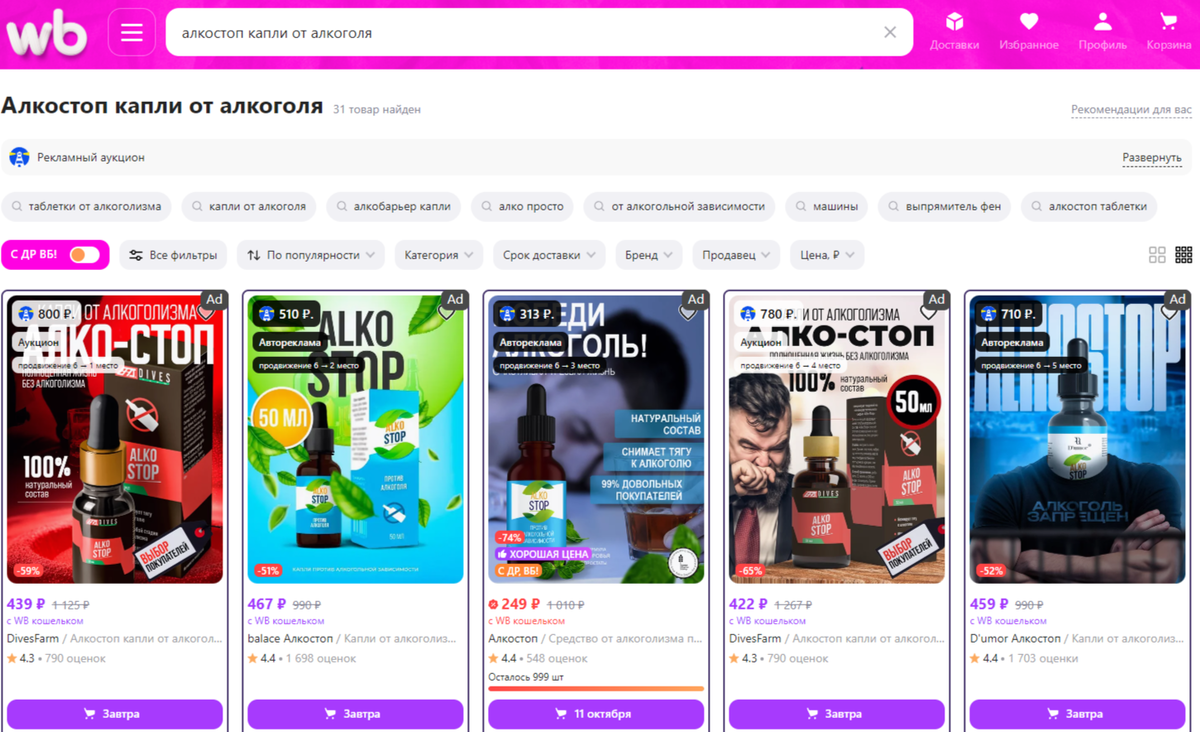
Task: Select search suggestion таблетки от алкоголизма
Action: tap(86, 207)
